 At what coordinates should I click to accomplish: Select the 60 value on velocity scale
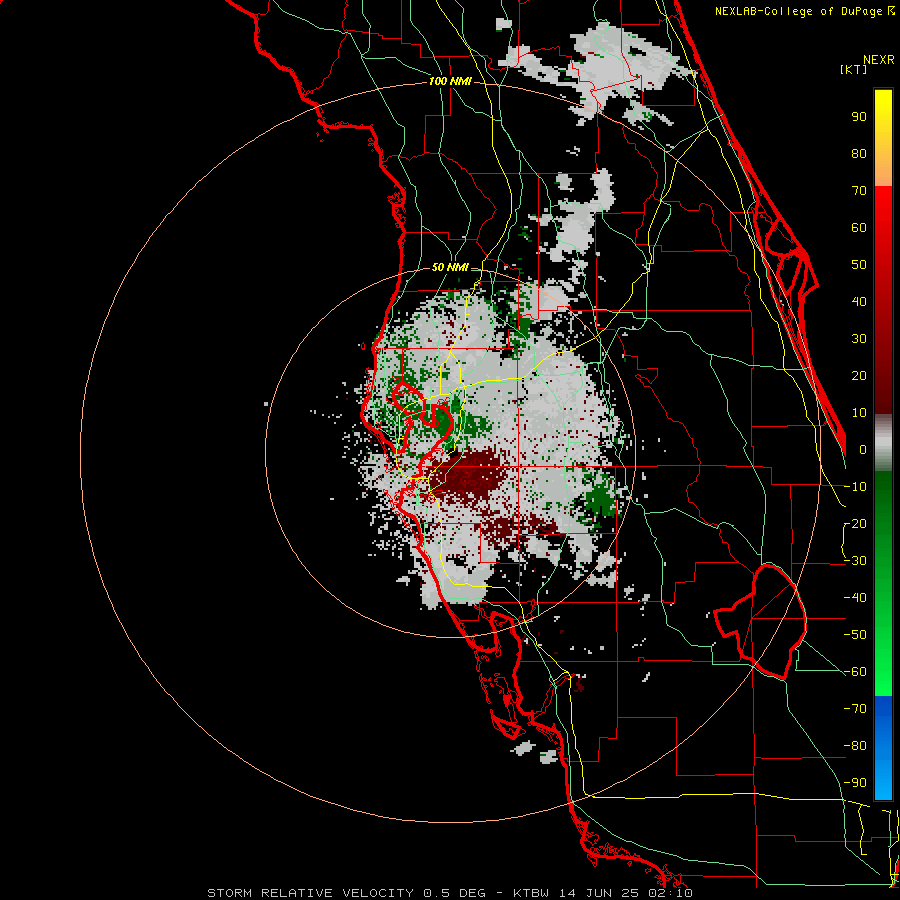pyautogui.click(x=859, y=227)
